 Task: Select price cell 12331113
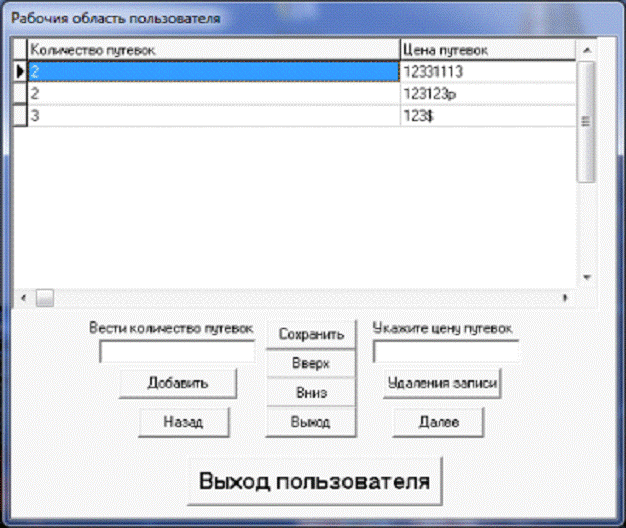pos(488,72)
